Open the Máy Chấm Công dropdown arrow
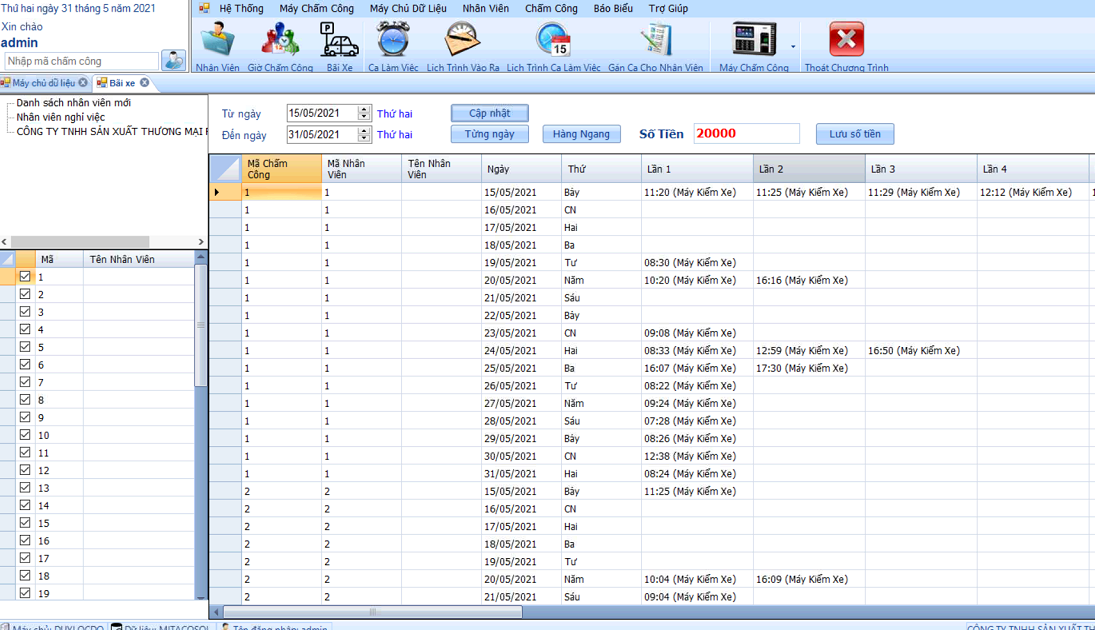This screenshot has width=1095, height=630. 793,47
